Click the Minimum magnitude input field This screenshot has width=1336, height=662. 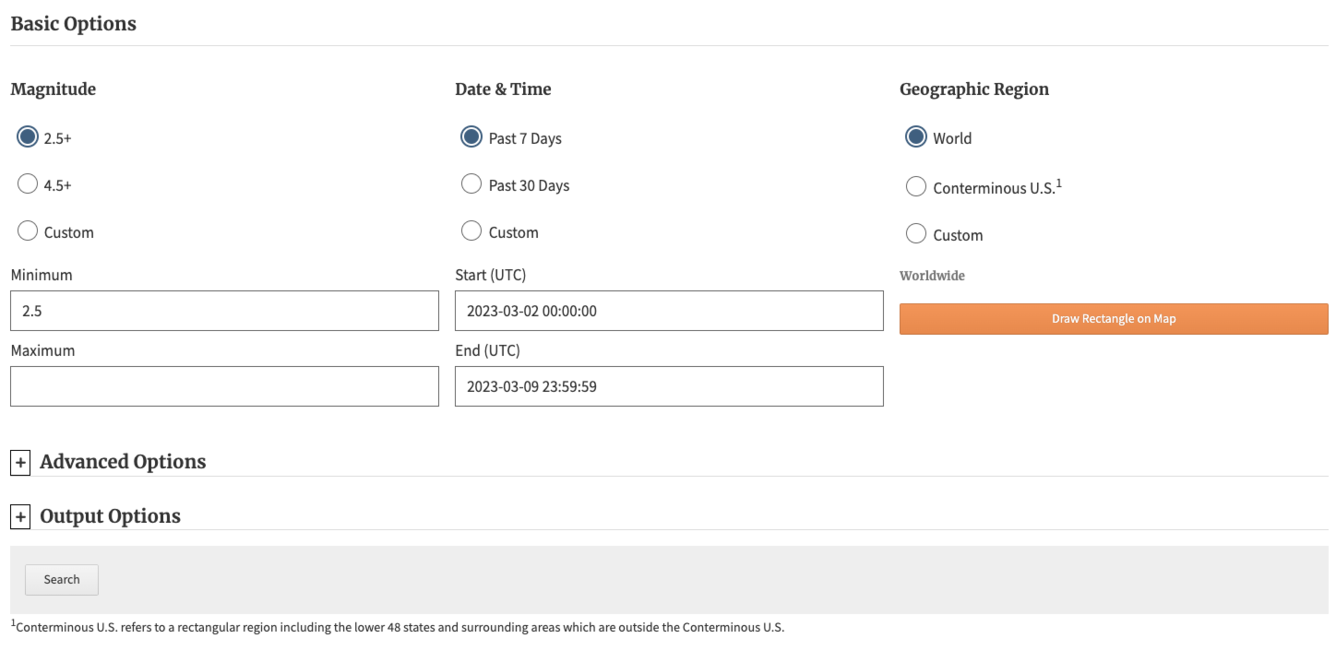coord(224,310)
